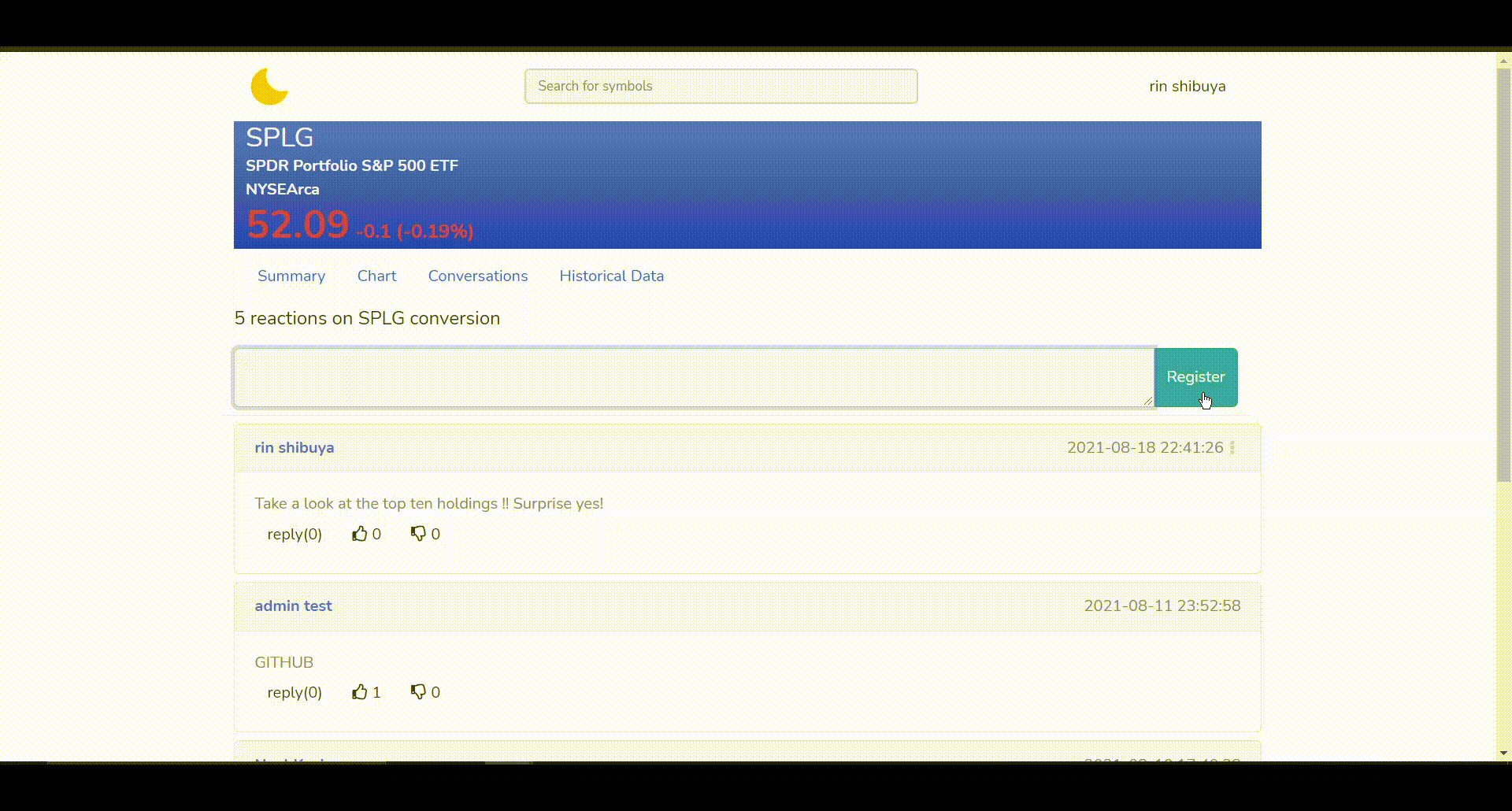
Task: Dislike rin shibuya's comment with thumbs down
Action: [x=418, y=534]
